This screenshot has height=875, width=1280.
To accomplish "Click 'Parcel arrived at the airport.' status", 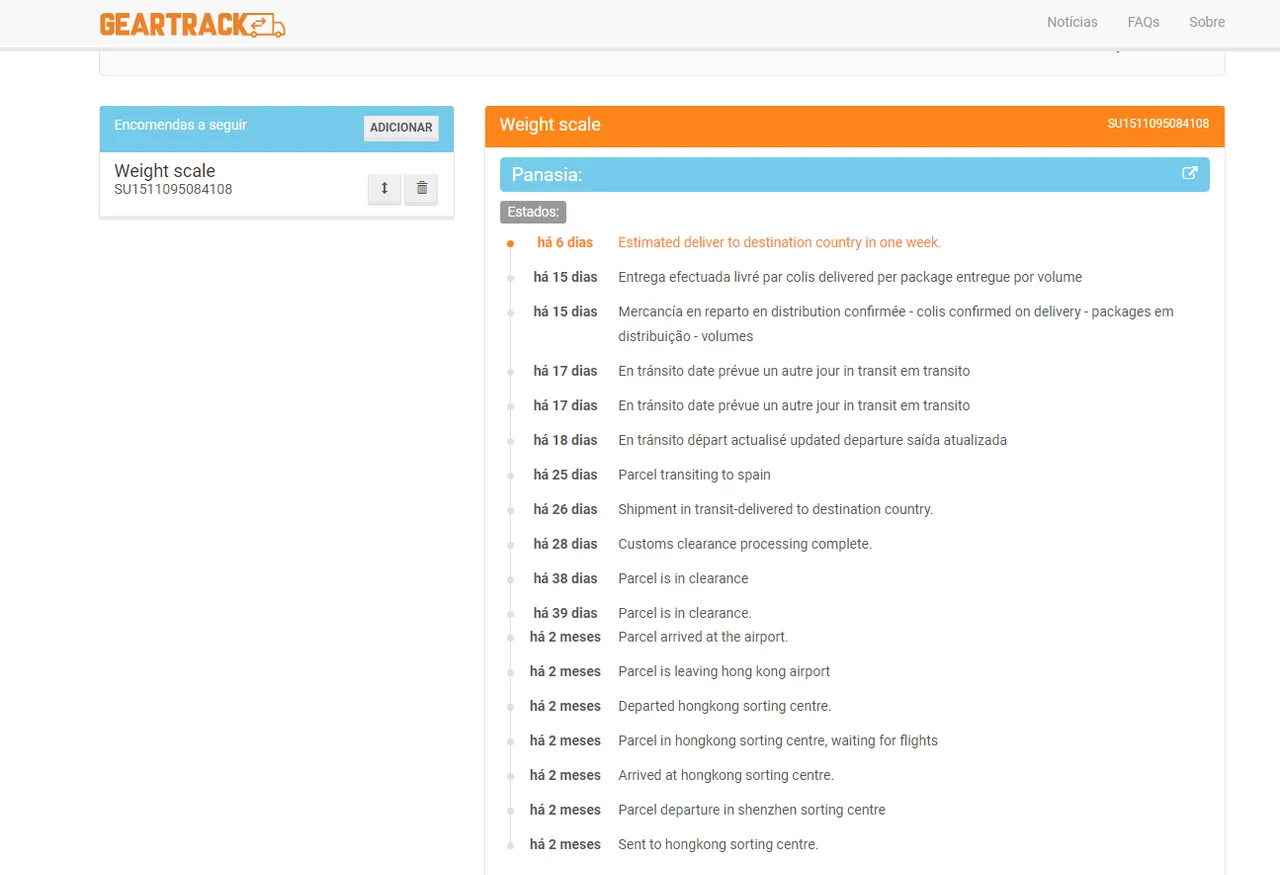I will tap(703, 637).
